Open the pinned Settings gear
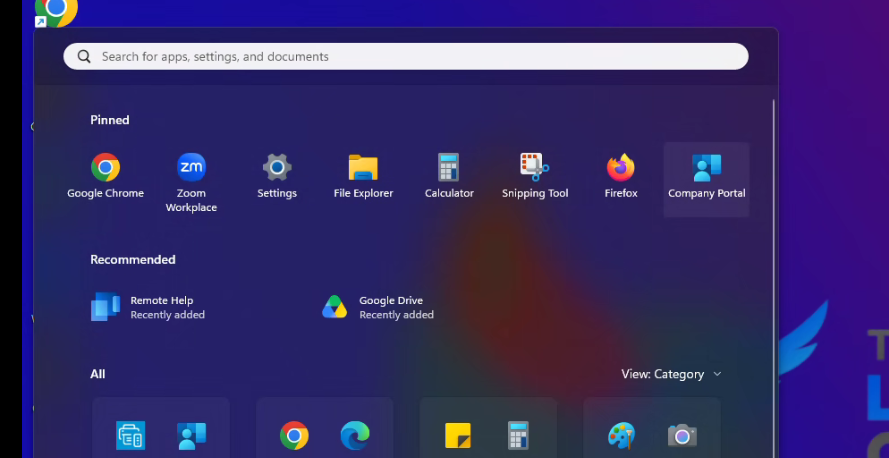The image size is (889, 458). [277, 177]
